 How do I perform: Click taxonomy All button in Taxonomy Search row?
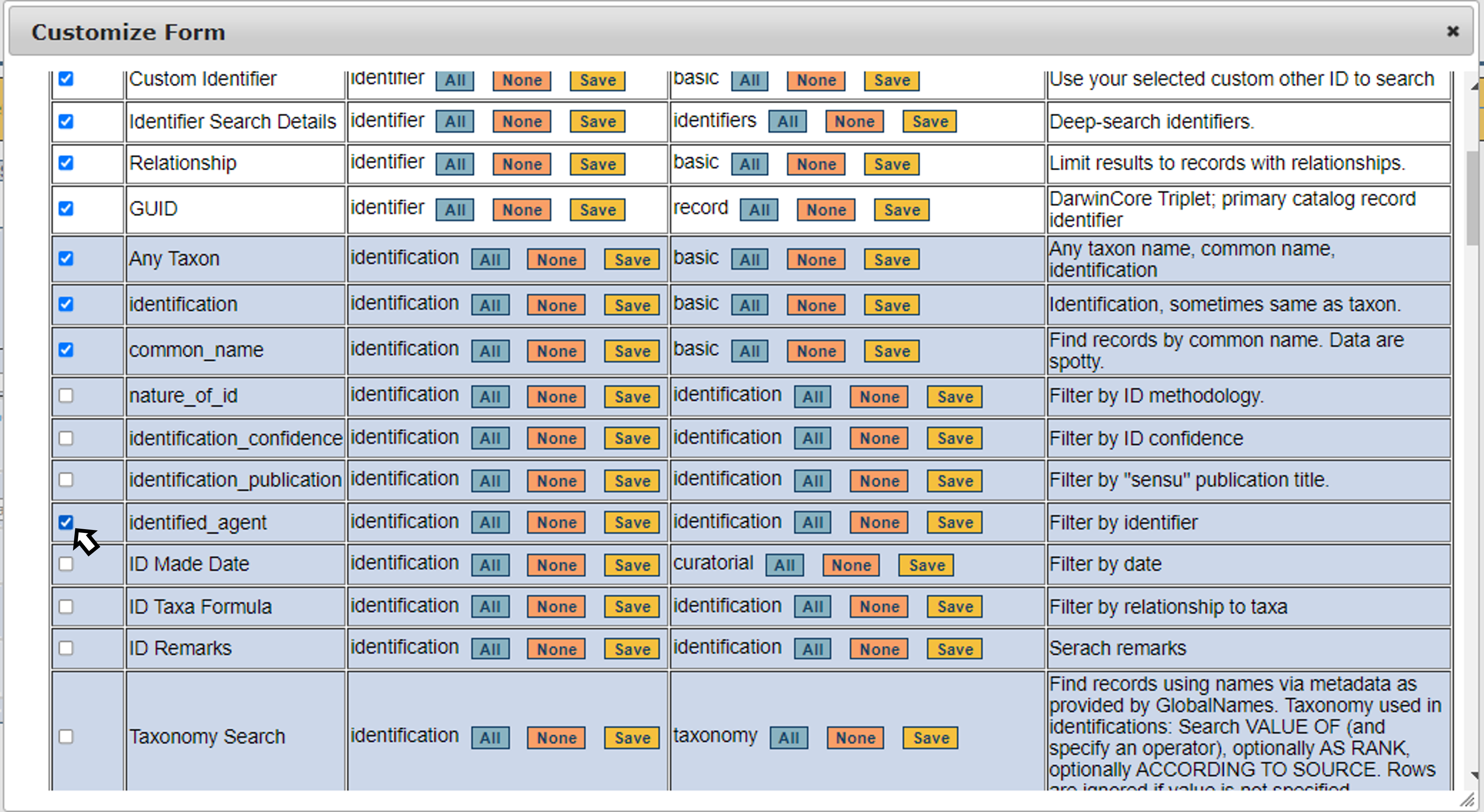click(x=789, y=738)
